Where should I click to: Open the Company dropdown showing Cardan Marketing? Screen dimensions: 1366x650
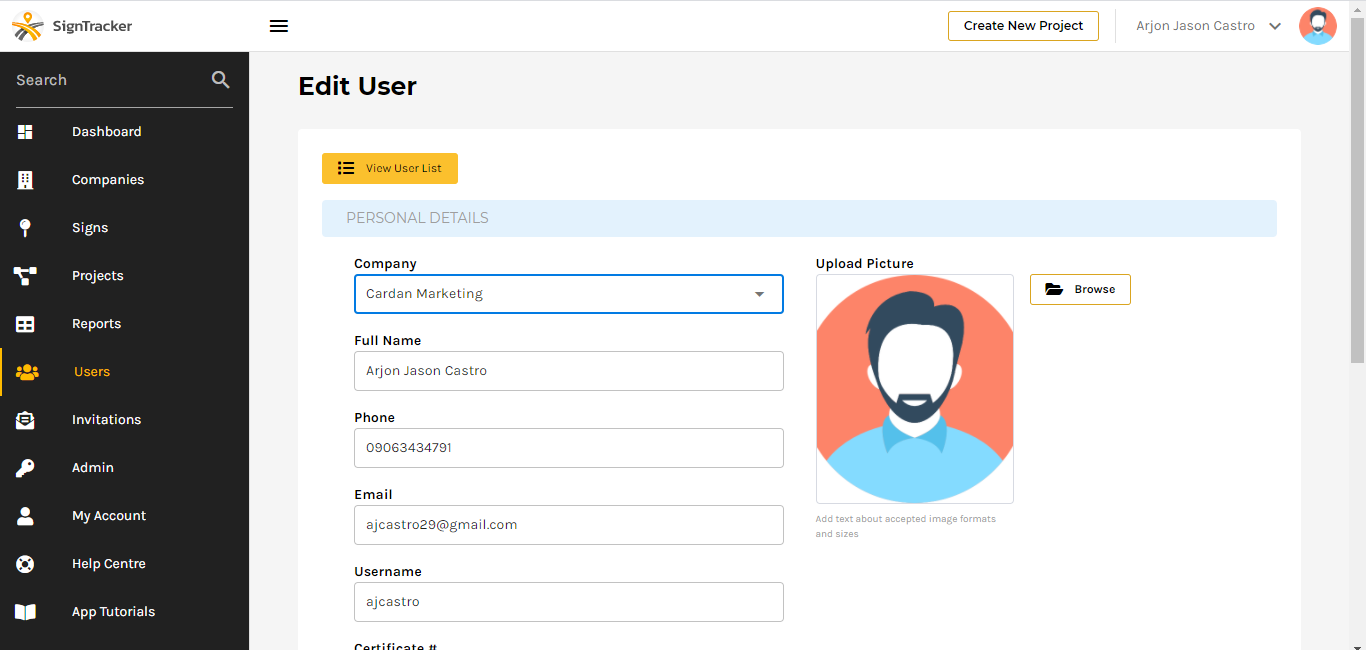[569, 294]
